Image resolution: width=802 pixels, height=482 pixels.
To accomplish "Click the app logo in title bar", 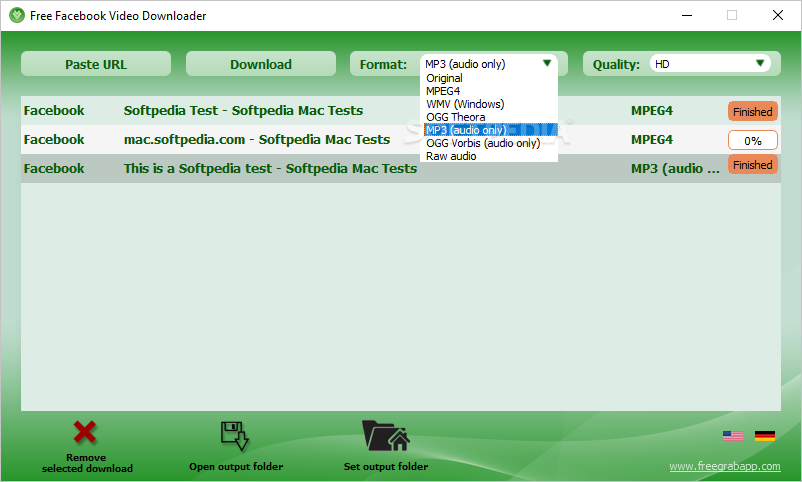I will coord(17,15).
